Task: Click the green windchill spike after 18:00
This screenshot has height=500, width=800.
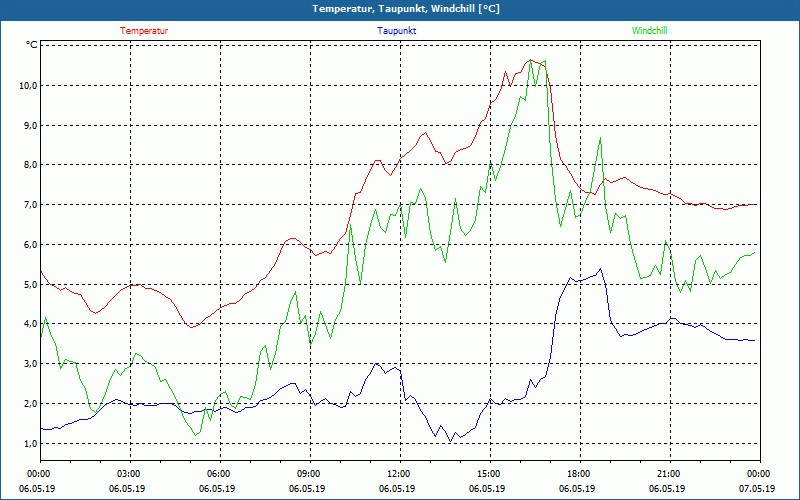Action: (x=600, y=138)
